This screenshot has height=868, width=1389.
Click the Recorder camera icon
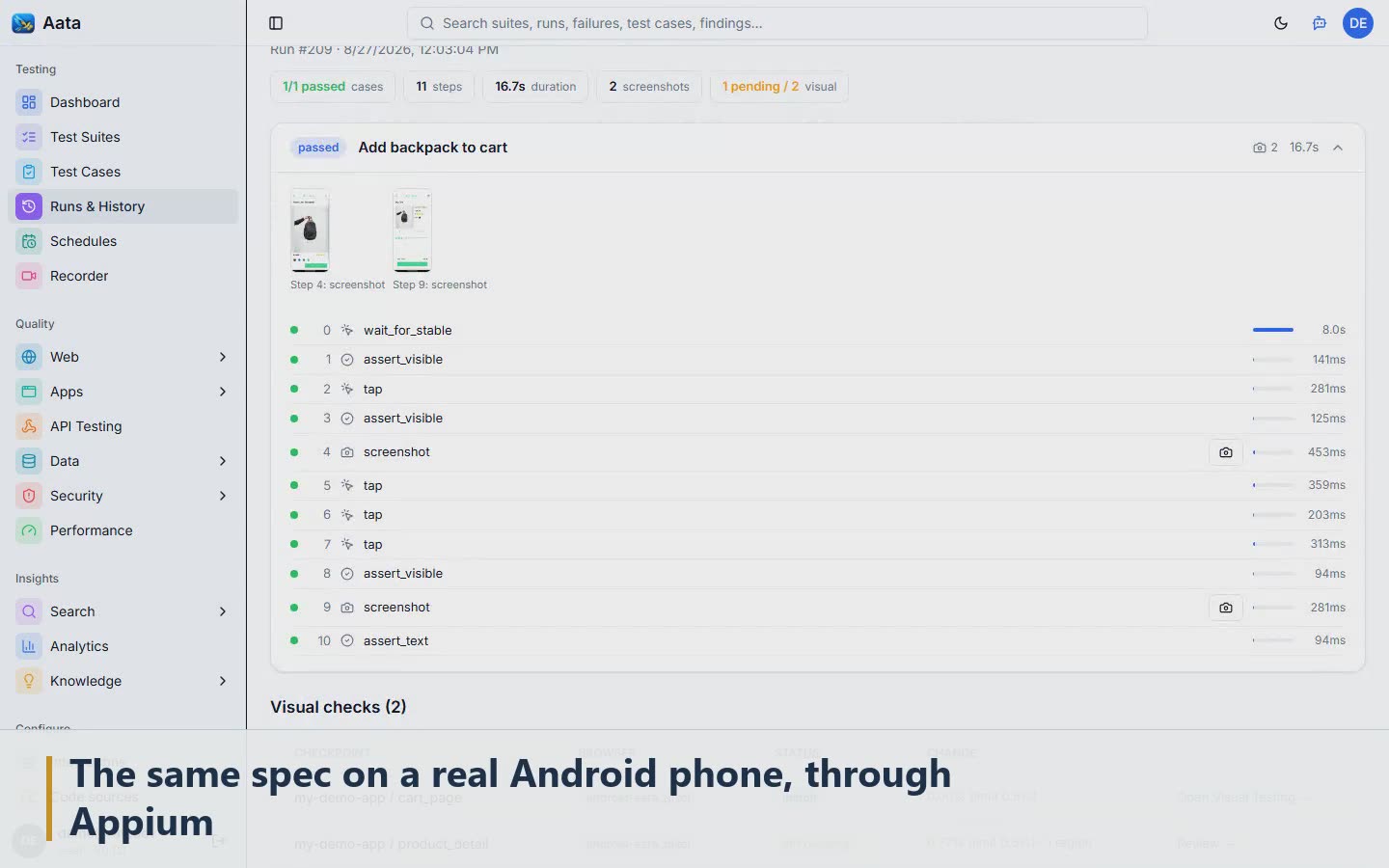tap(29, 276)
